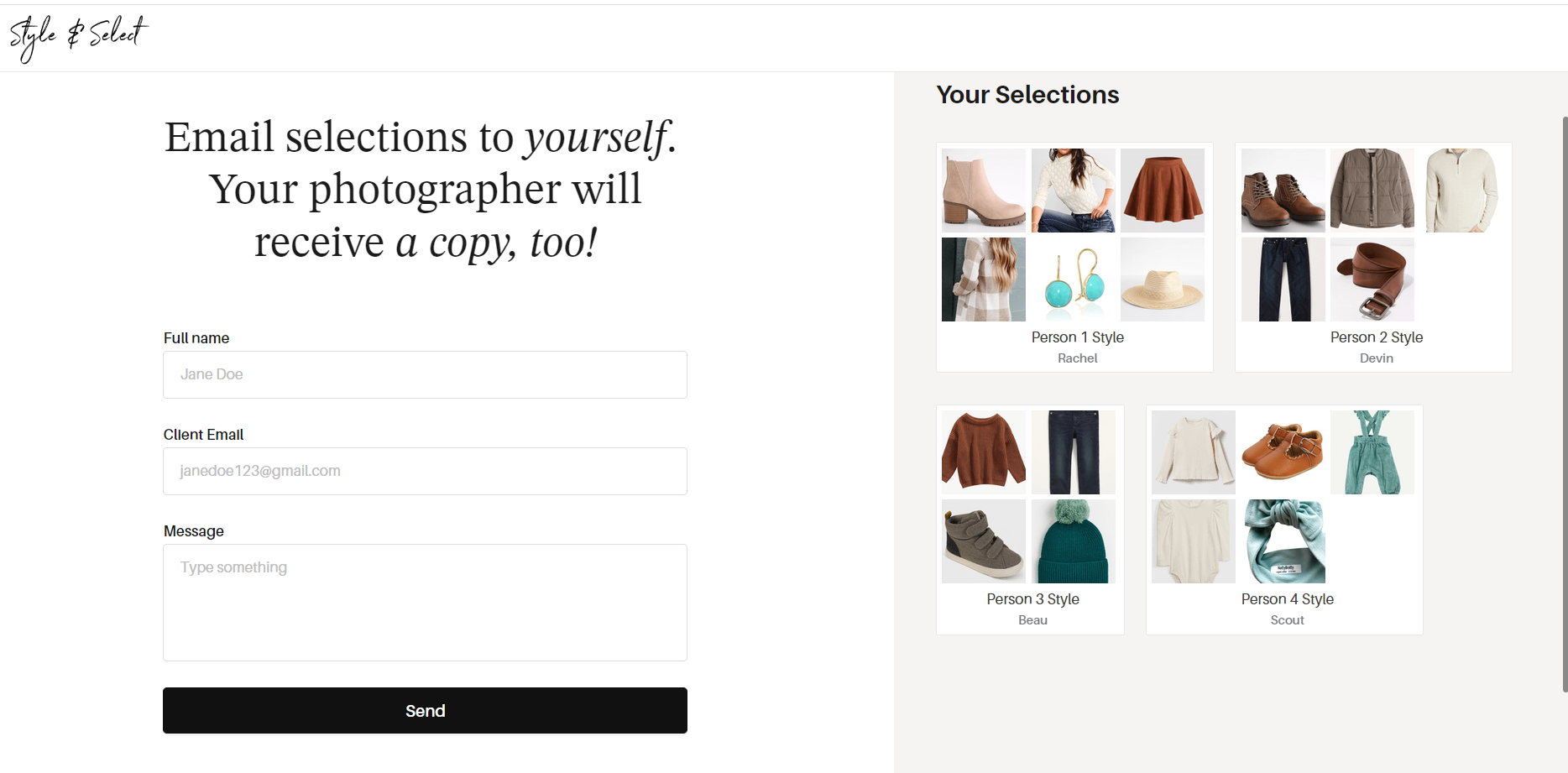The image size is (1568, 773).
Task: Open the Person 2 Style card title
Action: 1377,337
